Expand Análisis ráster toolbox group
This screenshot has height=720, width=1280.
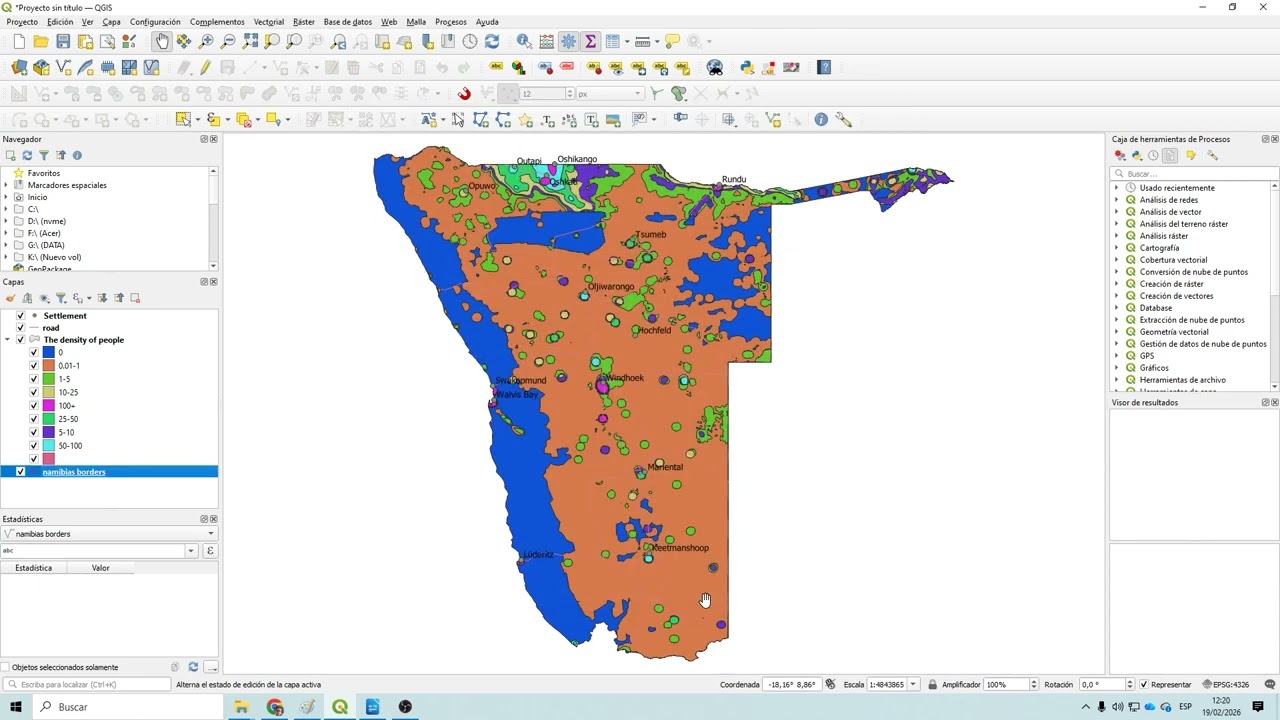(1117, 236)
